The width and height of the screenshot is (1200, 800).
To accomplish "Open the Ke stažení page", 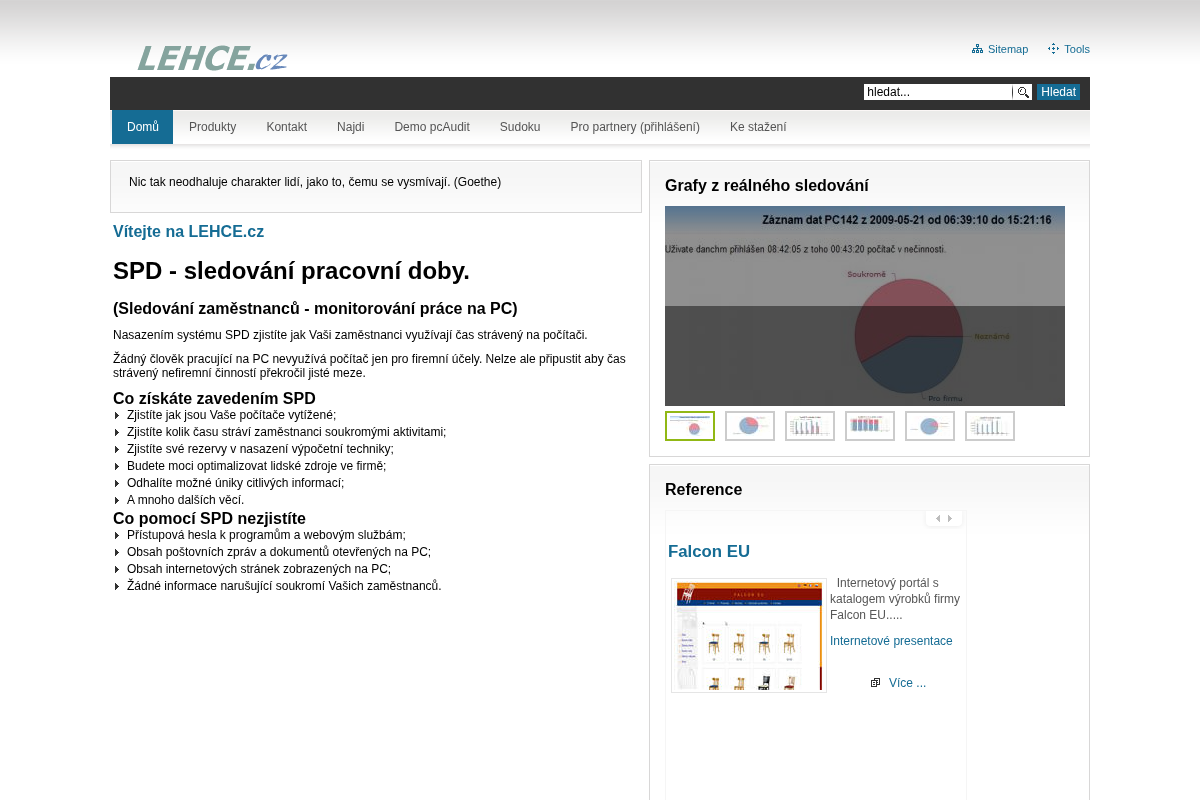I will tap(758, 127).
